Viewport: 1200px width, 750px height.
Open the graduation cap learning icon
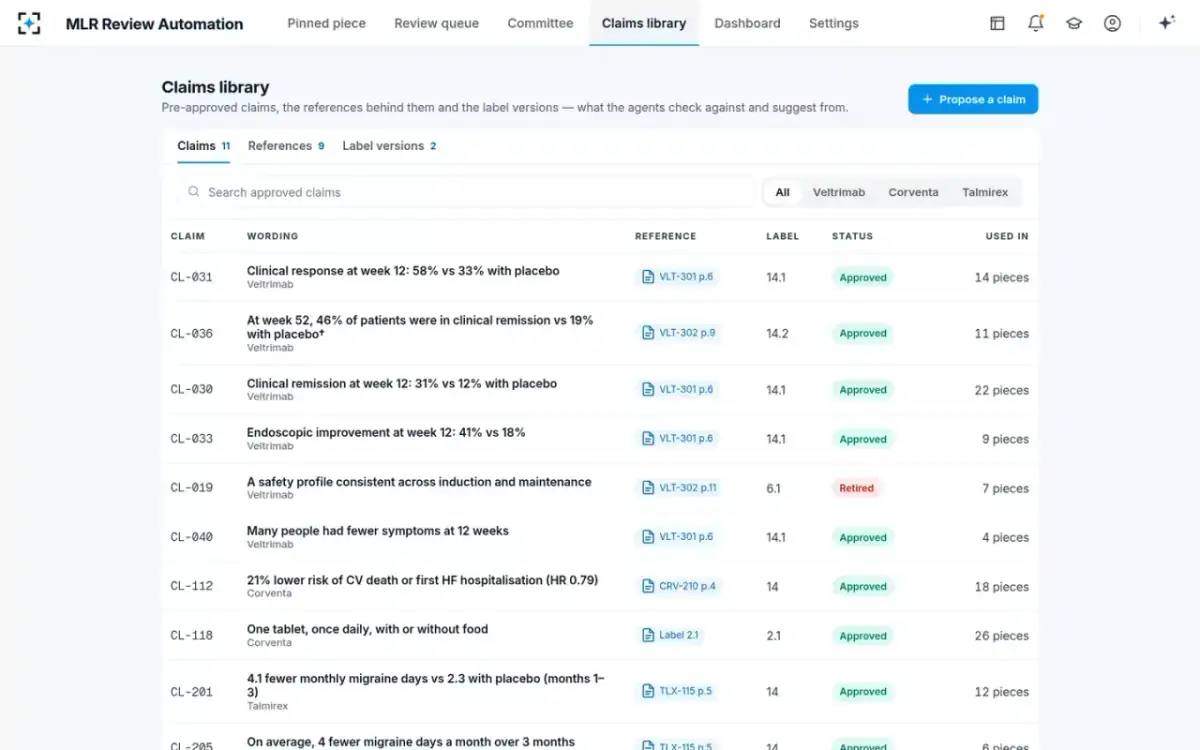pyautogui.click(x=1074, y=23)
